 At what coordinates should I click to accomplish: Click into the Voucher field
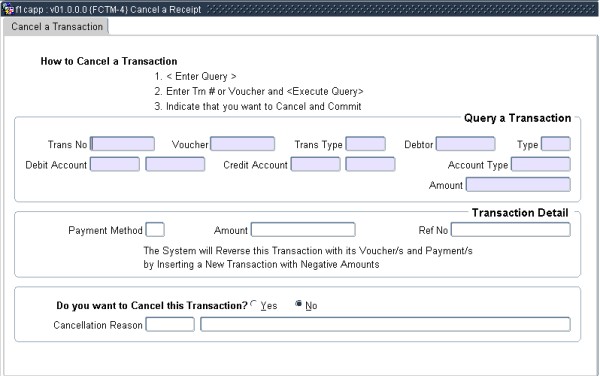click(243, 144)
